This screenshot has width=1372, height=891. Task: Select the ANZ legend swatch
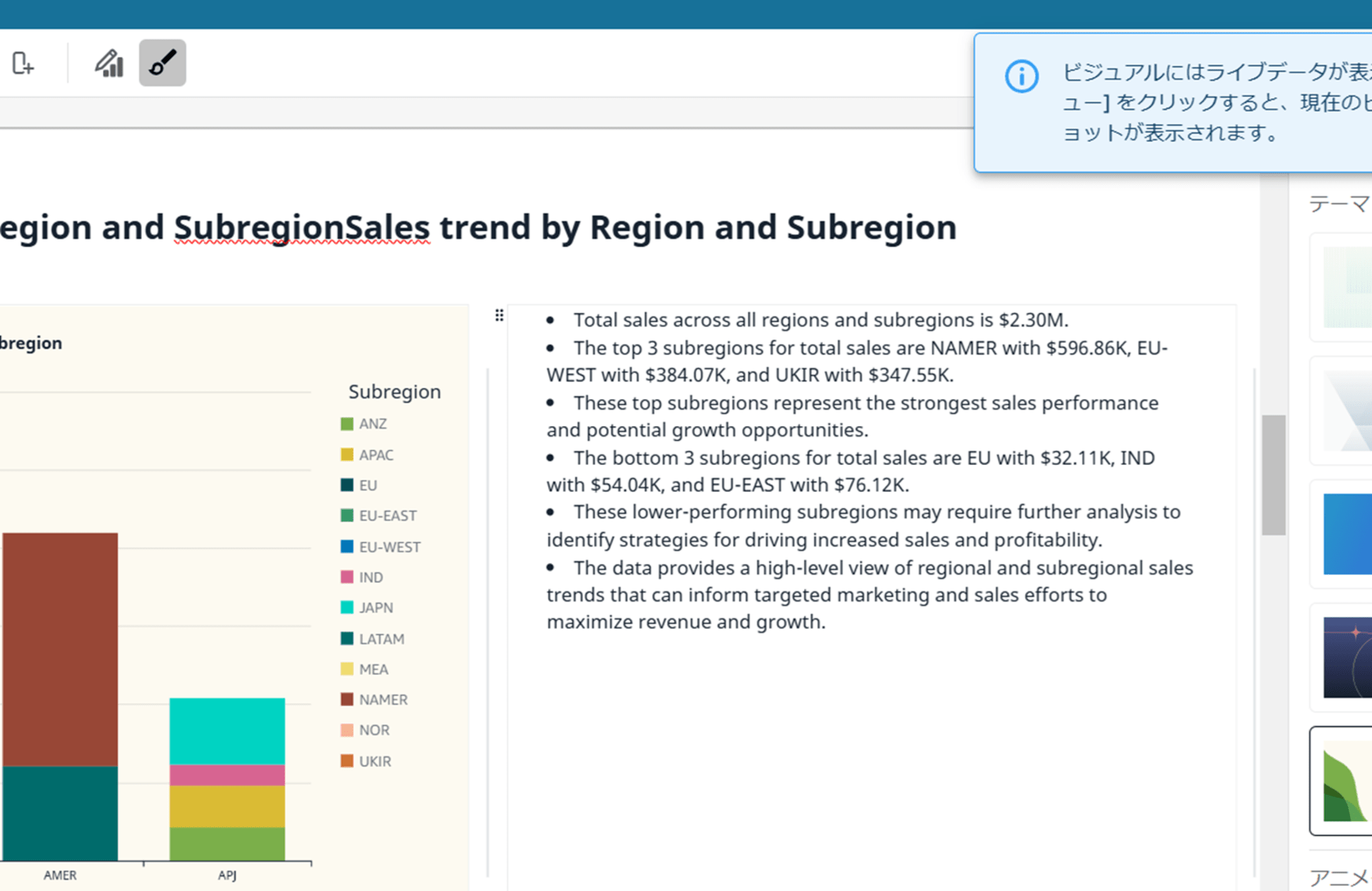347,424
